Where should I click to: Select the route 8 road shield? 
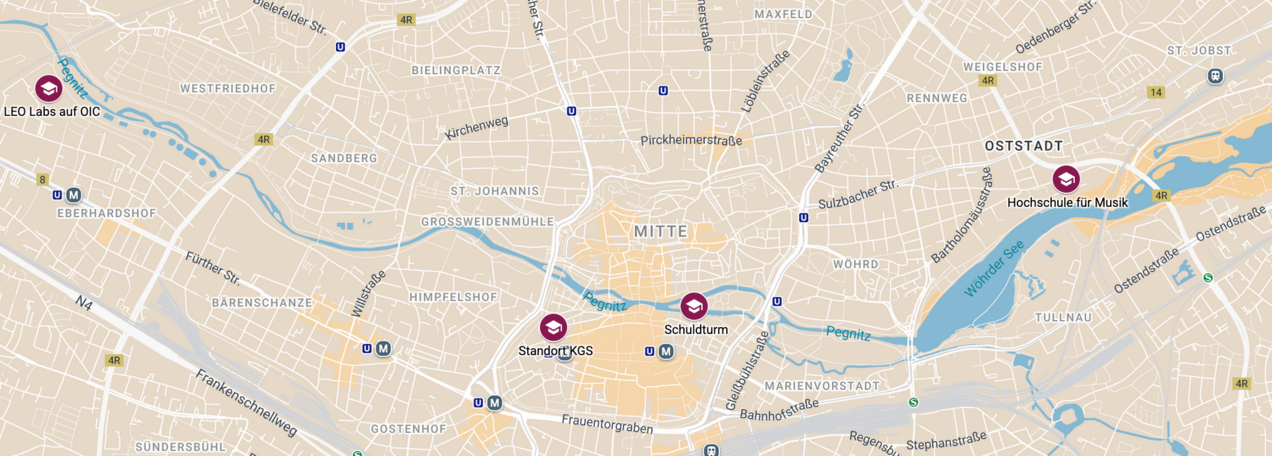tap(42, 180)
